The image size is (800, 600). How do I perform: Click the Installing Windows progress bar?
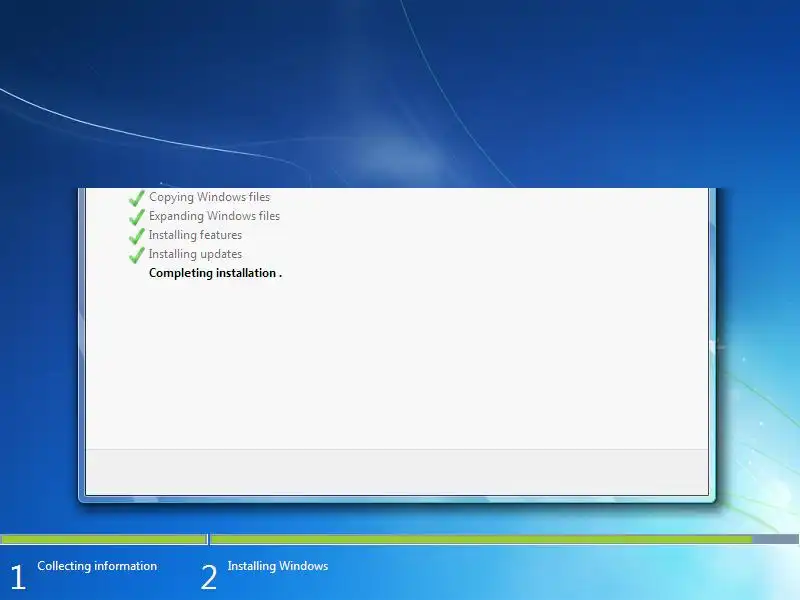tap(505, 539)
